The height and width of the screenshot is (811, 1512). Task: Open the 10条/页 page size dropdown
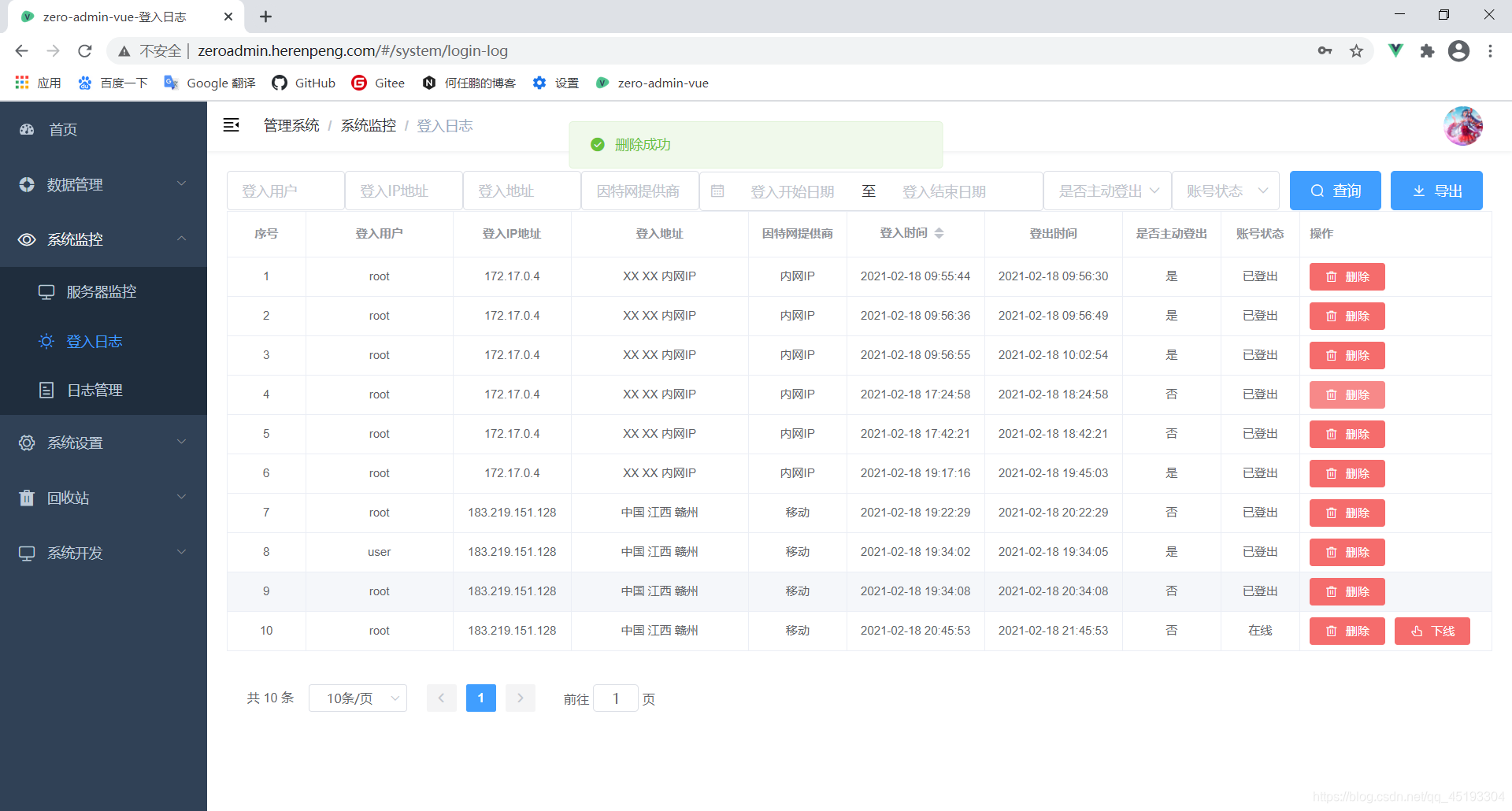point(358,698)
